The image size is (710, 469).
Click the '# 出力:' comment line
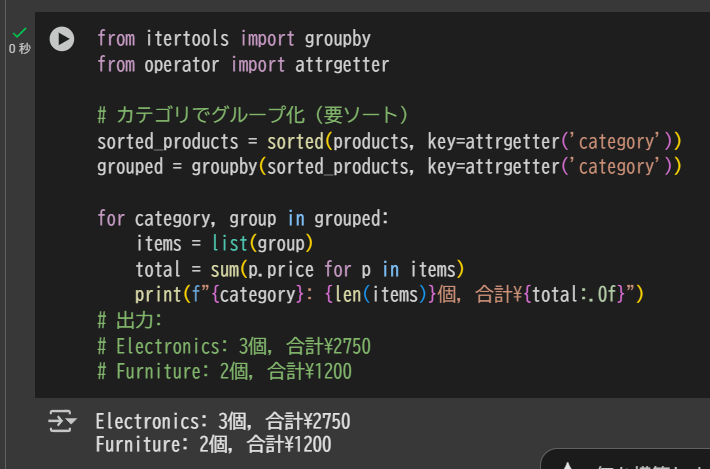[x=130, y=321]
